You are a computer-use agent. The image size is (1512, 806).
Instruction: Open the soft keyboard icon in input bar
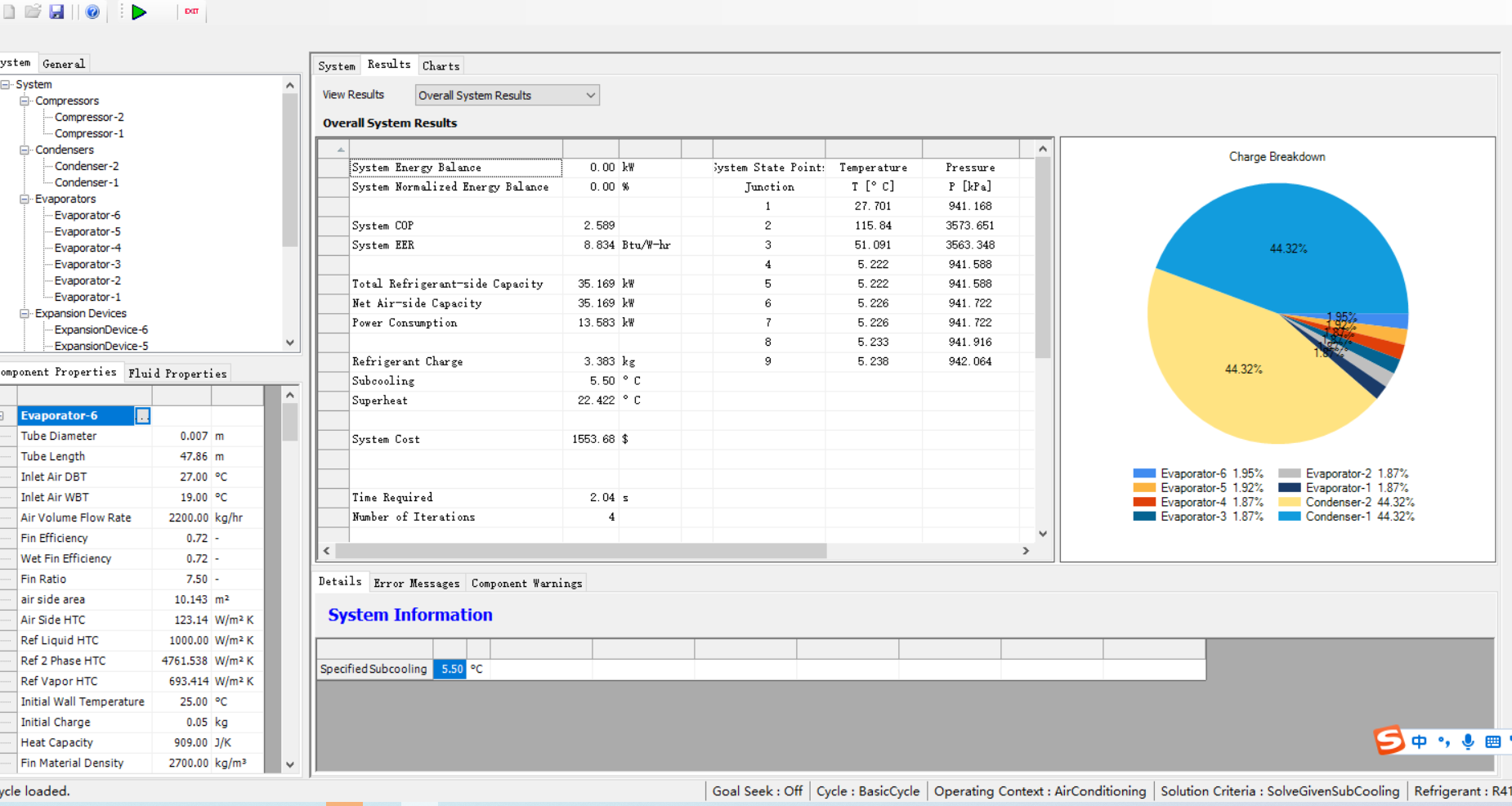(x=1492, y=741)
